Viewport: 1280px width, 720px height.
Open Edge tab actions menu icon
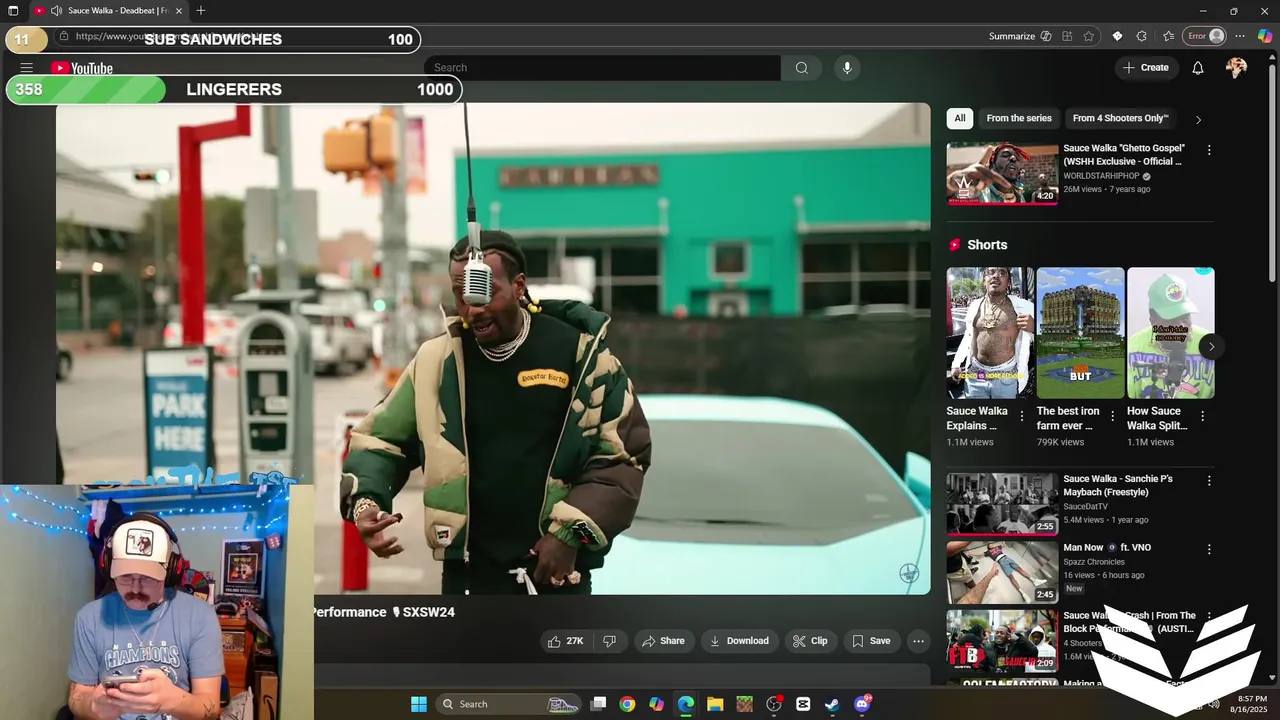[13, 11]
